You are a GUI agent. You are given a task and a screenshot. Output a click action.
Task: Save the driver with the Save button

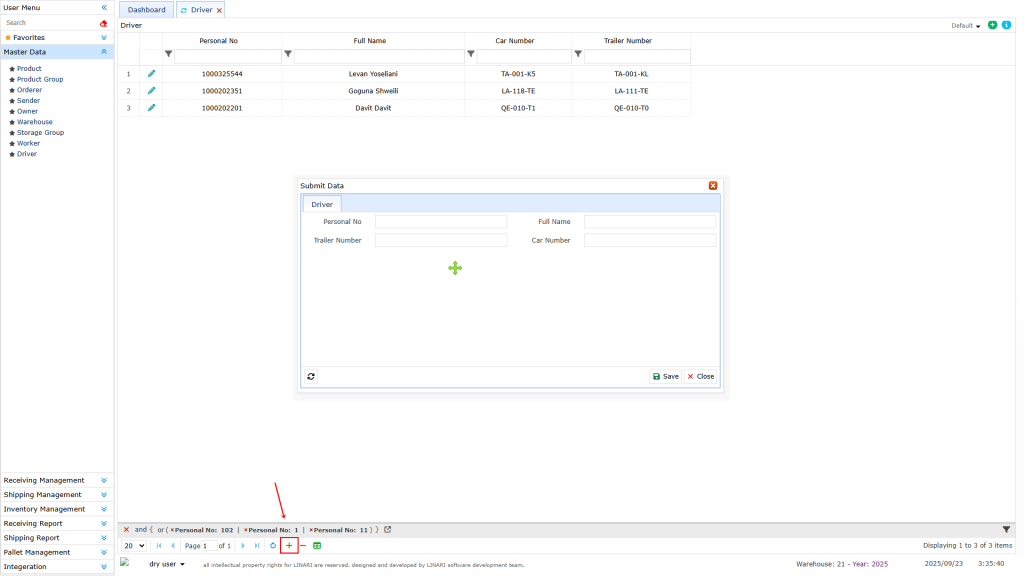point(665,376)
